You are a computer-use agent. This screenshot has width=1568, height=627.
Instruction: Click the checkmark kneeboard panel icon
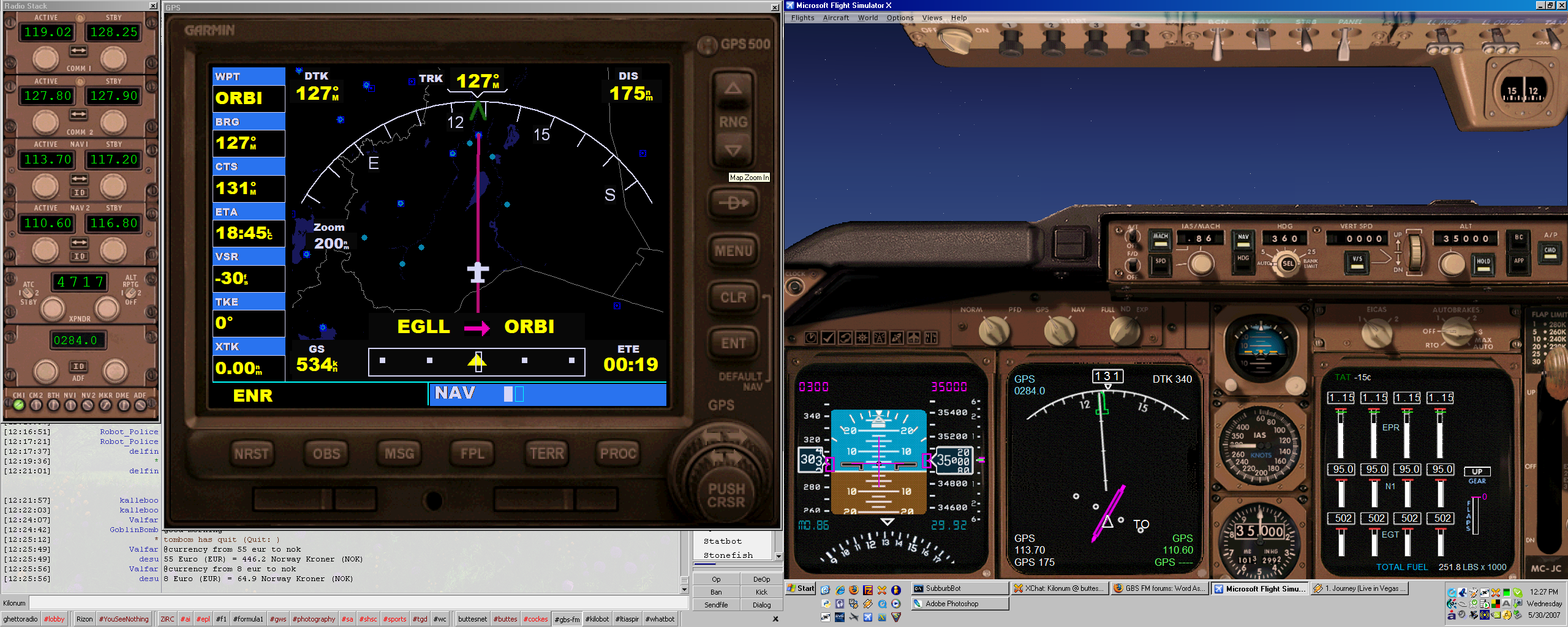coord(827,337)
